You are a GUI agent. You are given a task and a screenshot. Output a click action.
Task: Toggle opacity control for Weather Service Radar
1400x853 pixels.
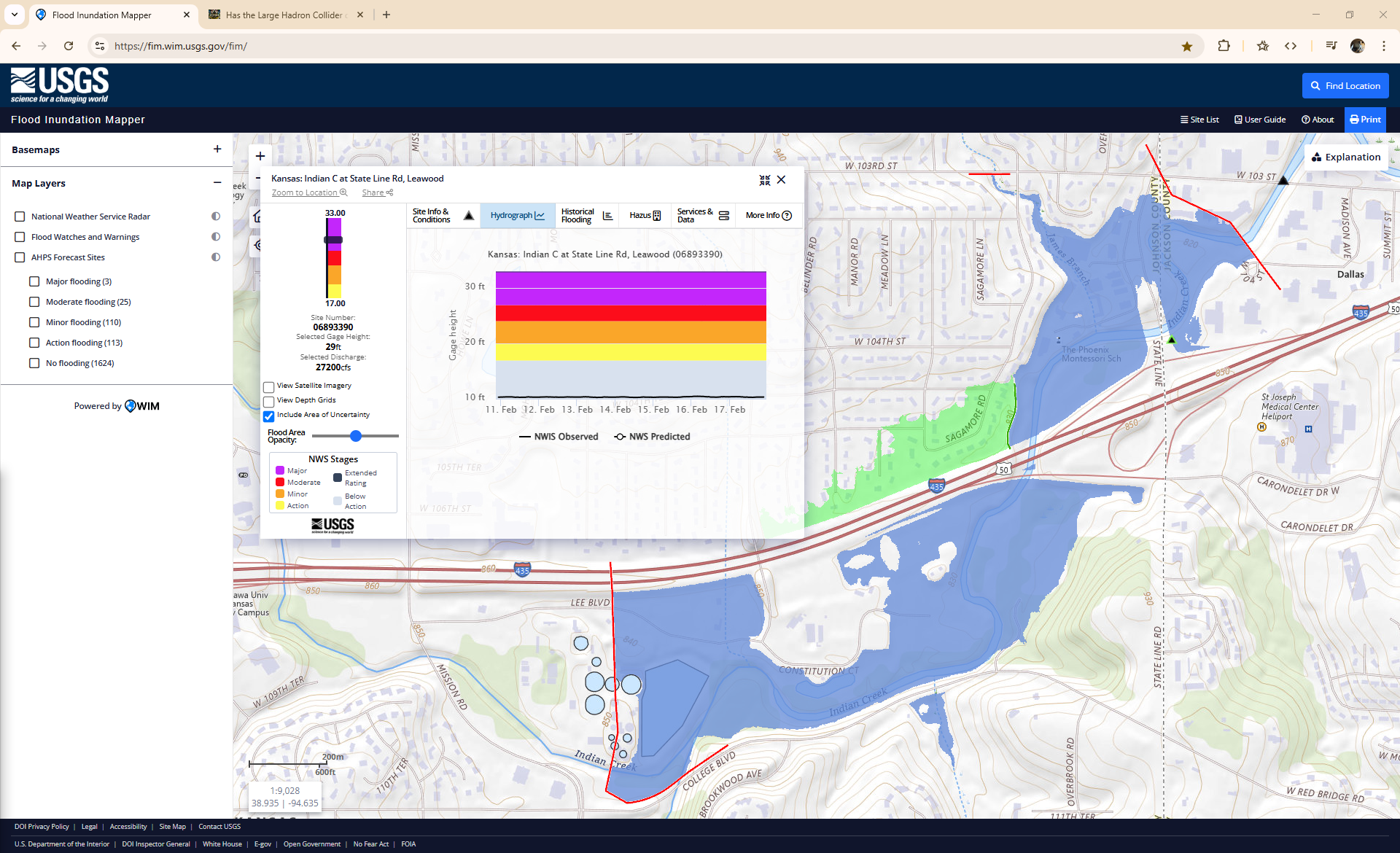point(216,217)
